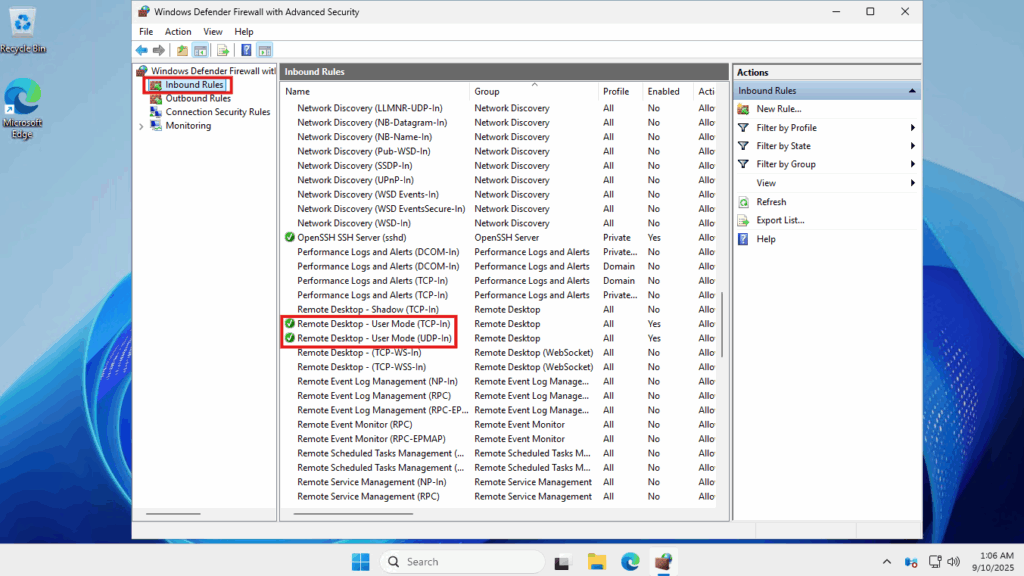
Task: Select Outbound Rules in the tree
Action: [197, 98]
